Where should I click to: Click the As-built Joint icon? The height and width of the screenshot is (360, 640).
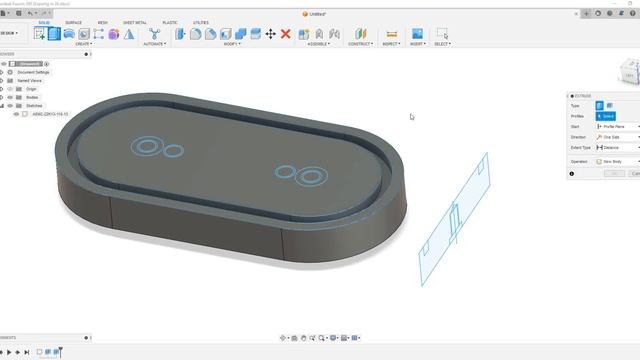tap(334, 34)
